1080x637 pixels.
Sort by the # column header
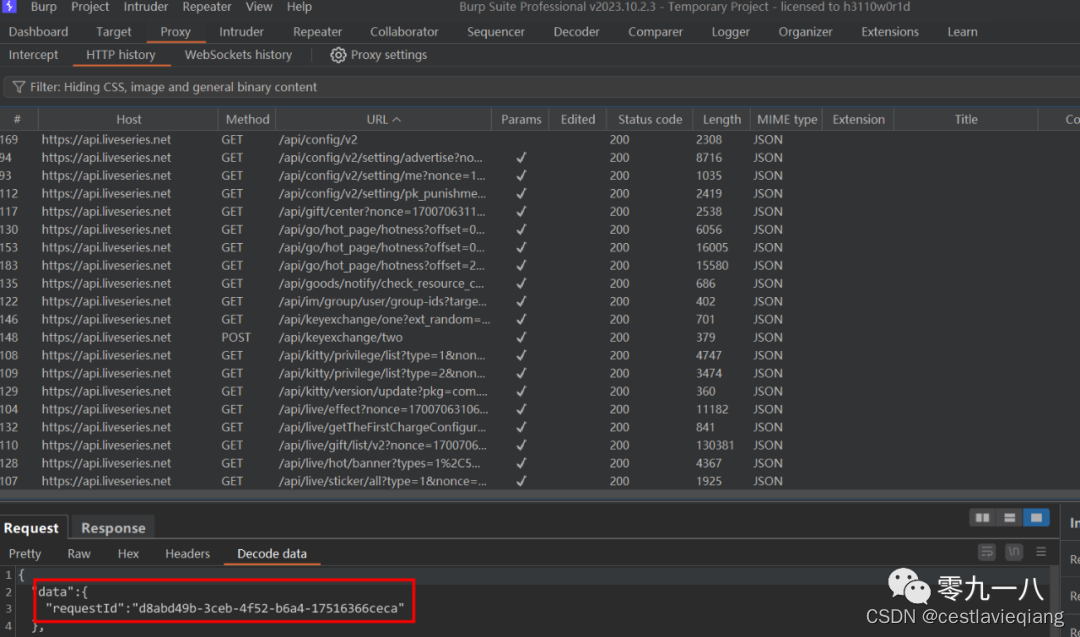click(18, 120)
